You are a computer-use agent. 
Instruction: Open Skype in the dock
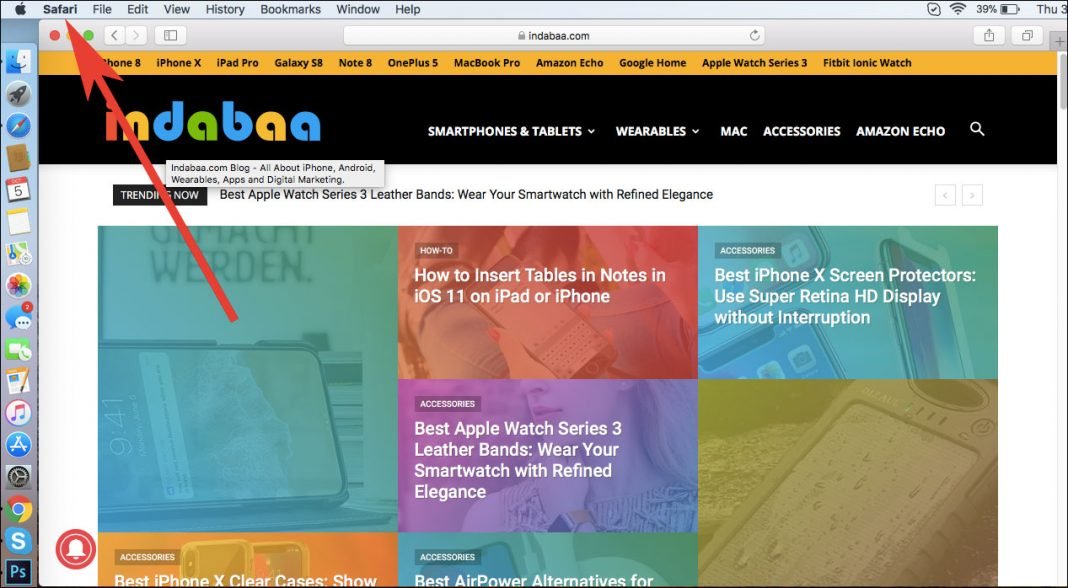pos(18,540)
